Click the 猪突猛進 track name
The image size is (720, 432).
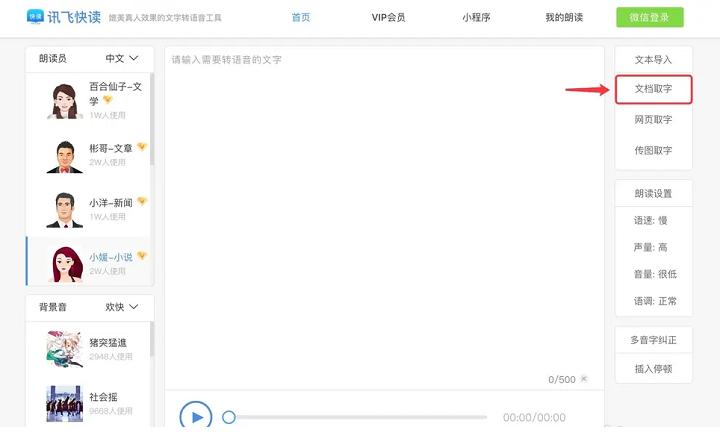coord(108,342)
